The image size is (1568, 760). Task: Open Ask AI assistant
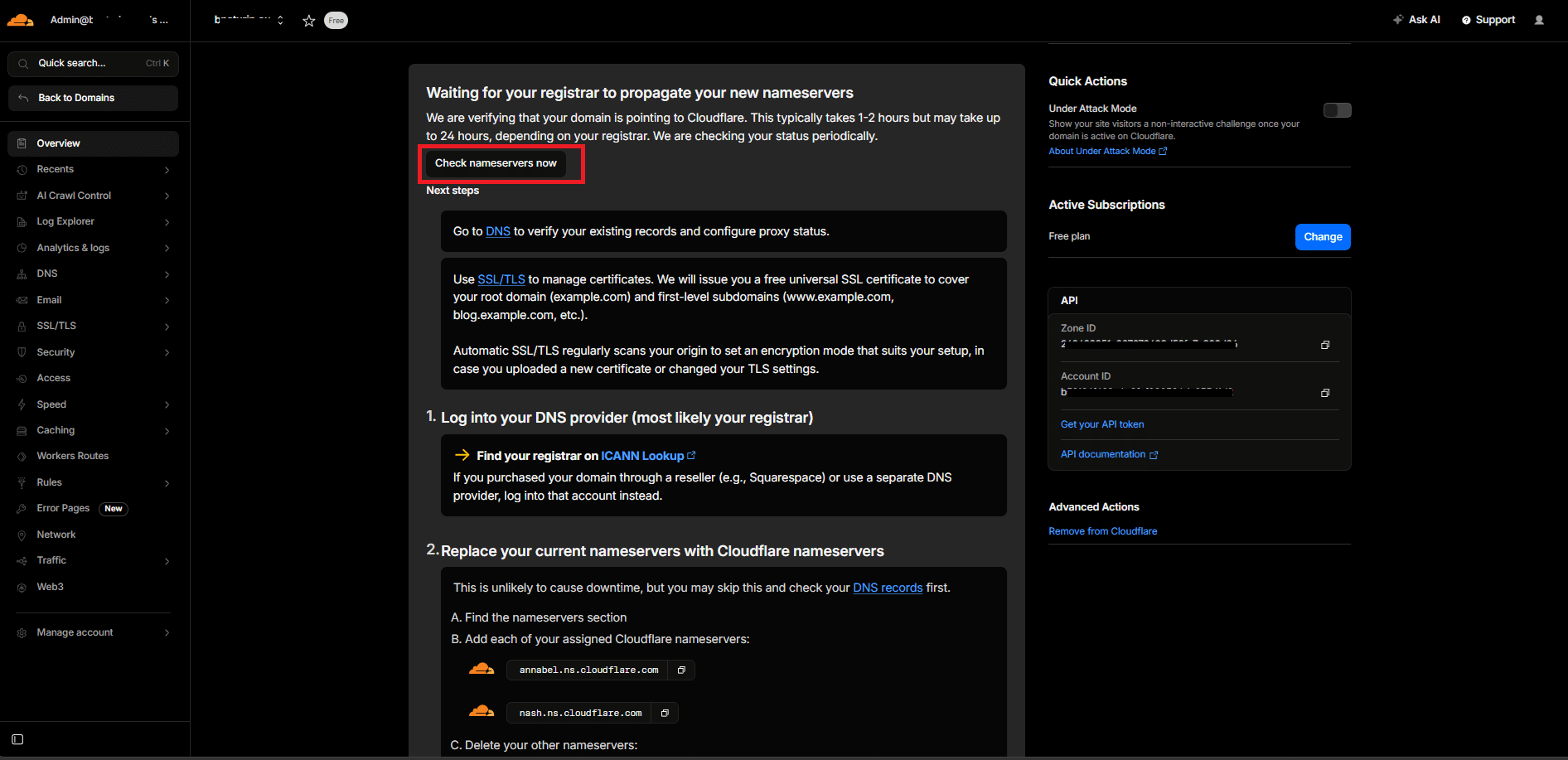1416,20
